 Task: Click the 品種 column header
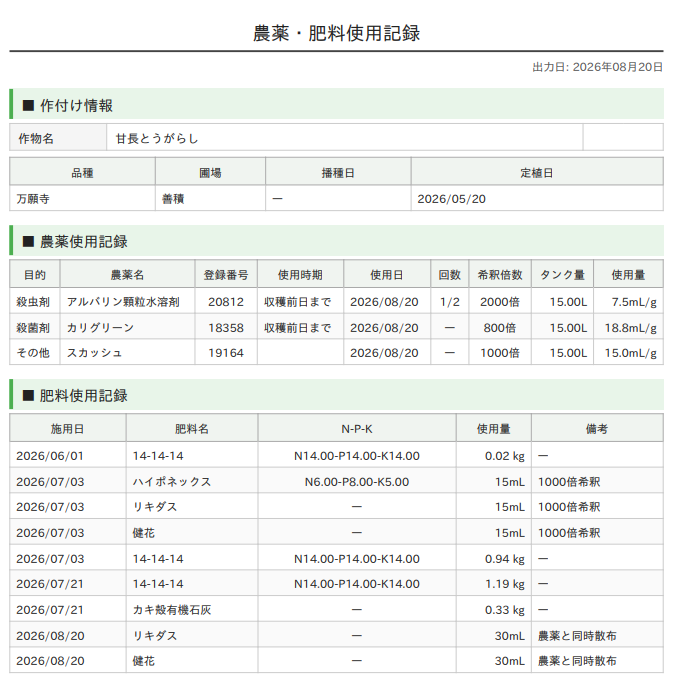(x=82, y=172)
